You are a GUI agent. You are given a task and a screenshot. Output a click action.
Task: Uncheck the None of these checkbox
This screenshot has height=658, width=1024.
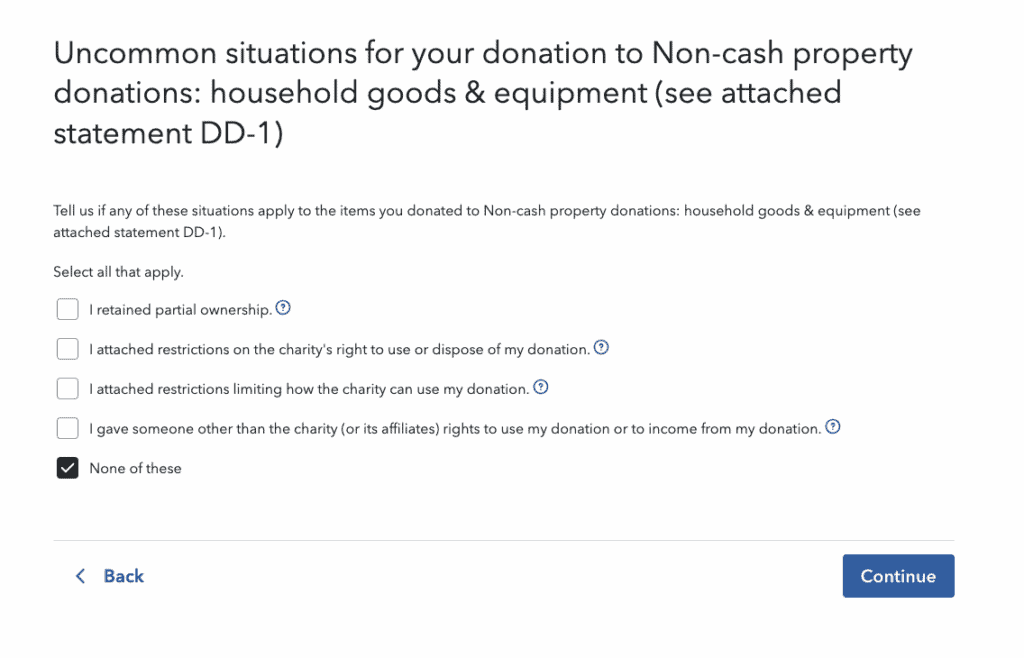(x=67, y=468)
